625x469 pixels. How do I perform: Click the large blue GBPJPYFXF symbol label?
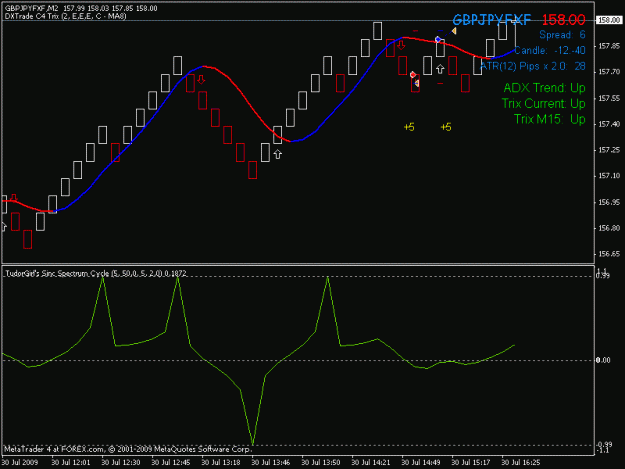tap(492, 20)
